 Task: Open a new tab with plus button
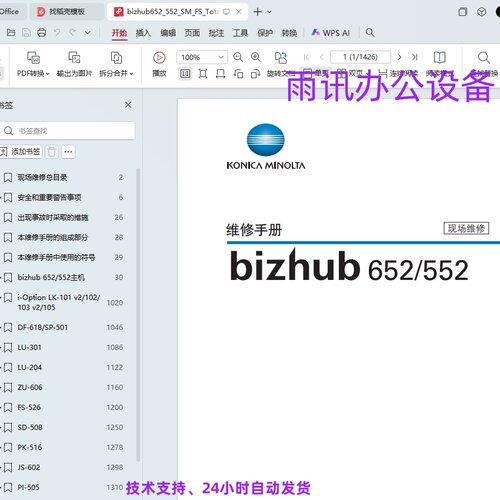pyautogui.click(x=257, y=12)
